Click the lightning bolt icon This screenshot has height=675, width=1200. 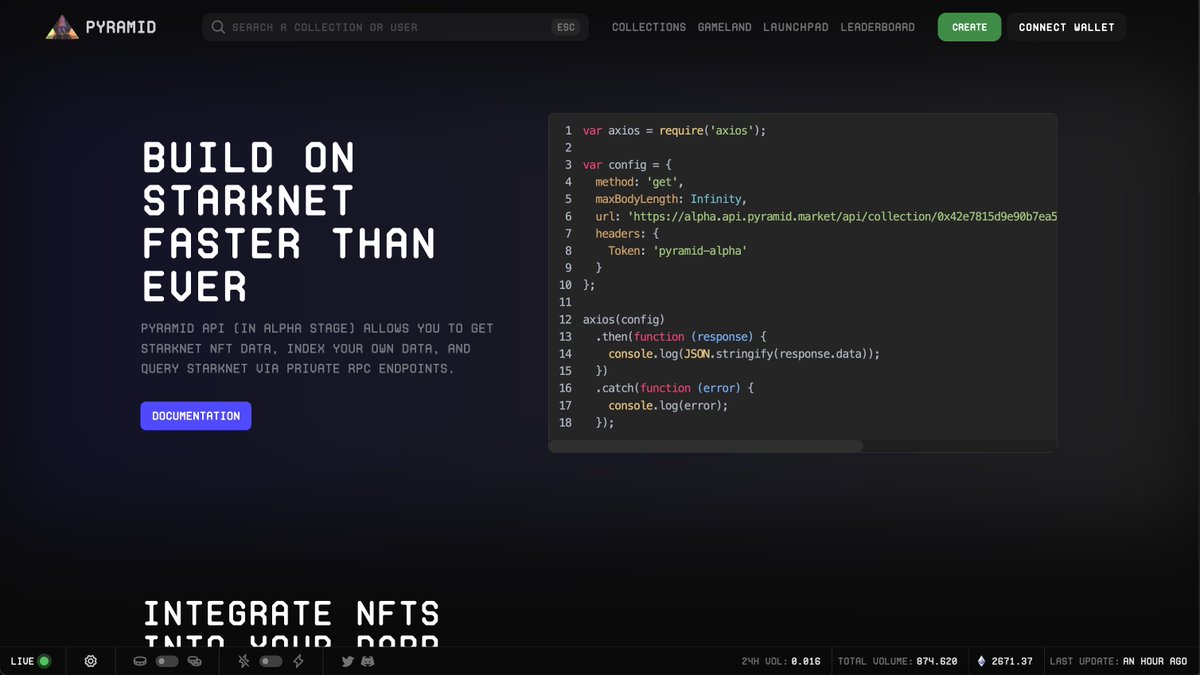coord(298,661)
